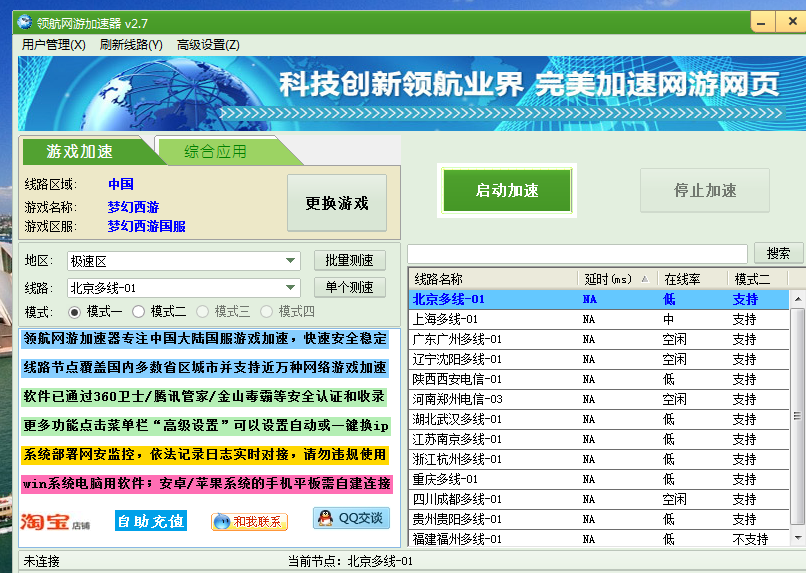Select 模式二 radio button
806x573 pixels.
(139, 312)
